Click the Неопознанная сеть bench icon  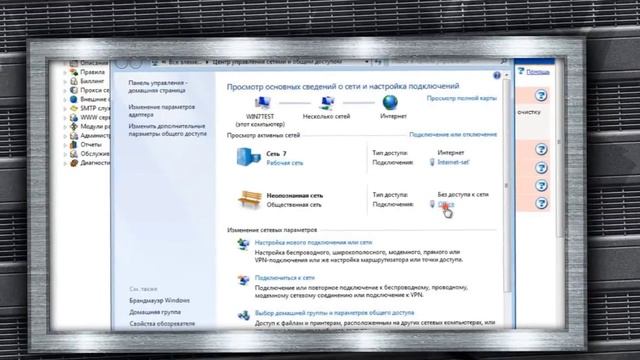pyautogui.click(x=249, y=200)
